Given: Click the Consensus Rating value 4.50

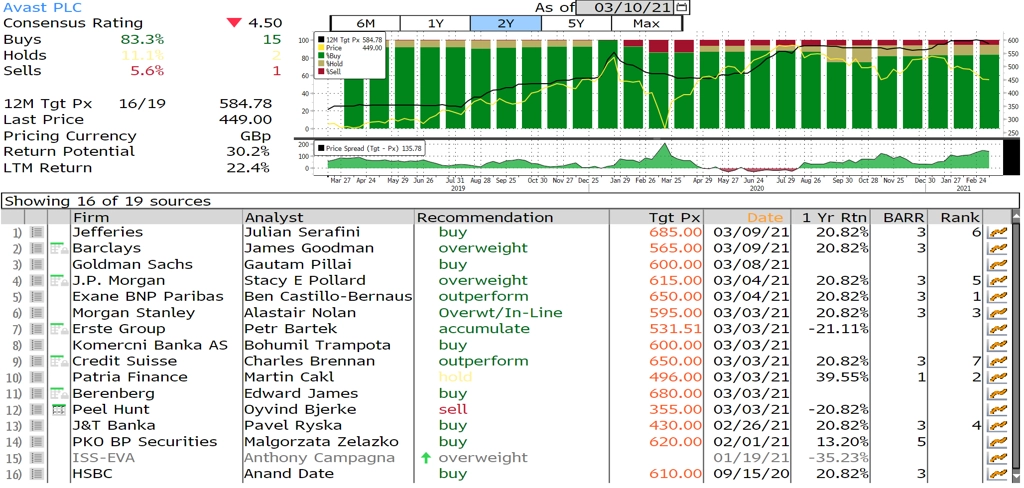Looking at the screenshot, I should click(264, 23).
